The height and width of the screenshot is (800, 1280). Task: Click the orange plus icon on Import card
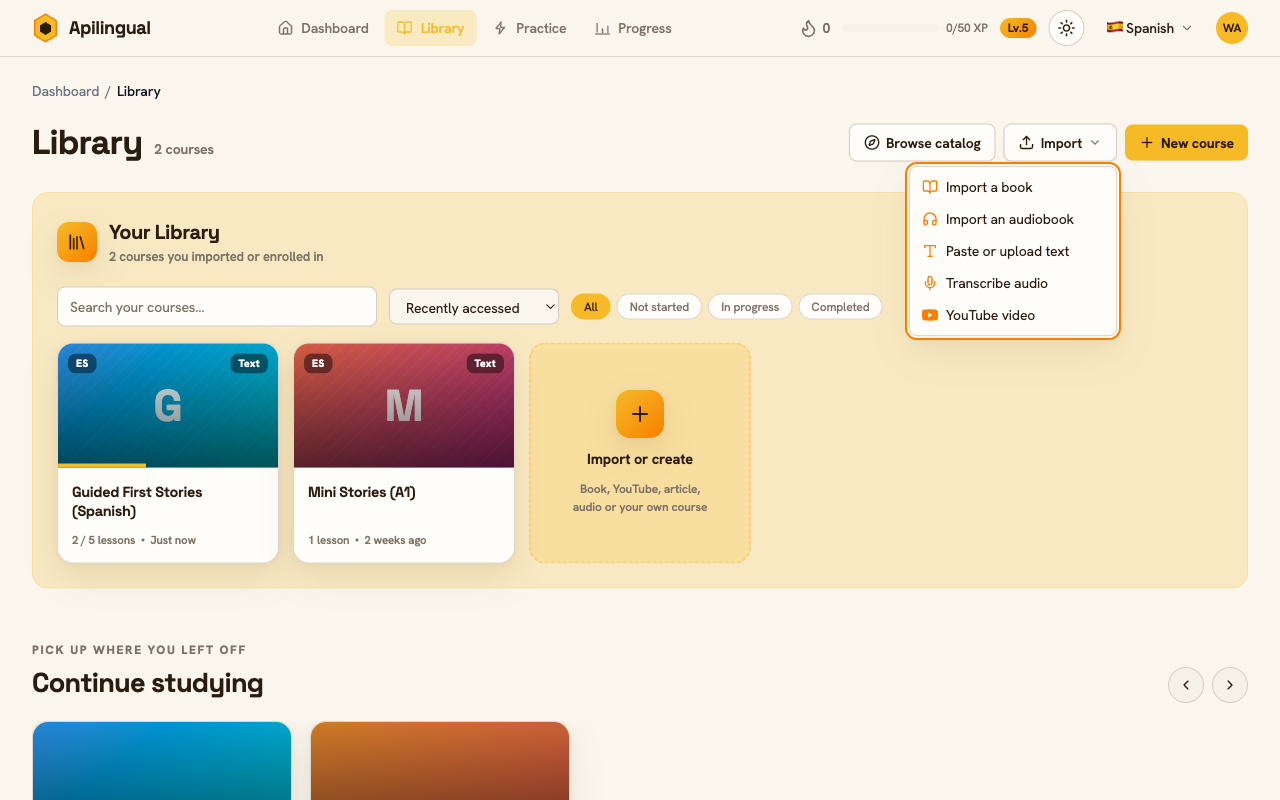[640, 414]
